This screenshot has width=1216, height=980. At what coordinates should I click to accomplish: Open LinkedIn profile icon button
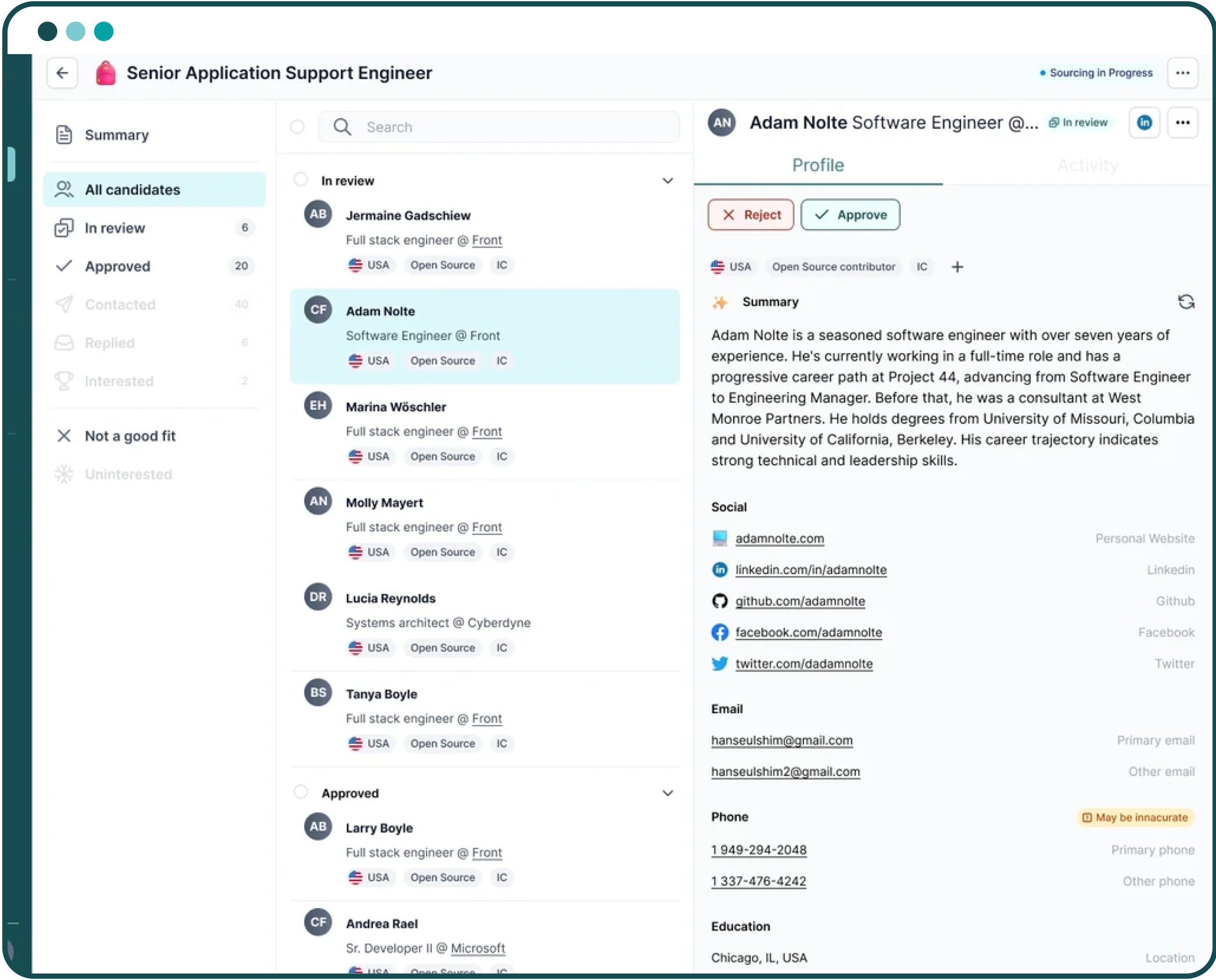[x=1144, y=122]
